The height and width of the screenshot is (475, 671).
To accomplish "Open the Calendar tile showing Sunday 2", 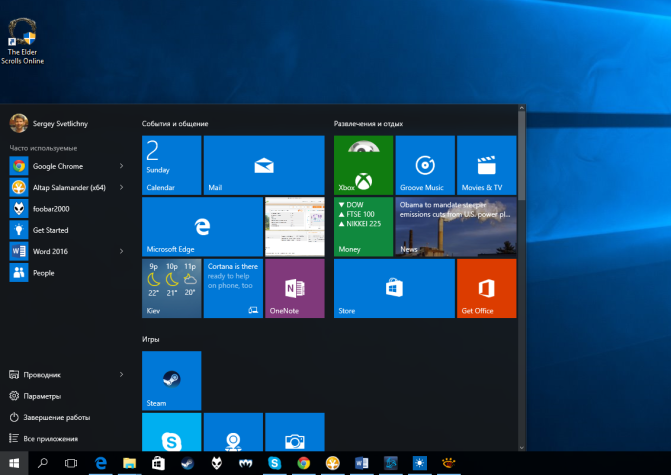I will 172,165.
